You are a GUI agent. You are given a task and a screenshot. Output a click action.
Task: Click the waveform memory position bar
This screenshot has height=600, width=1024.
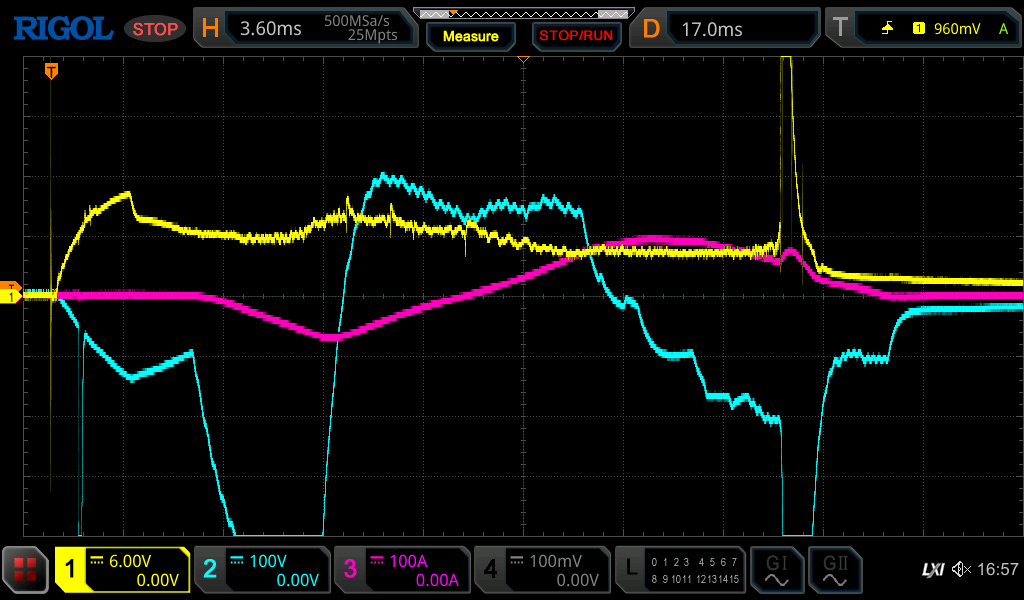(x=523, y=13)
